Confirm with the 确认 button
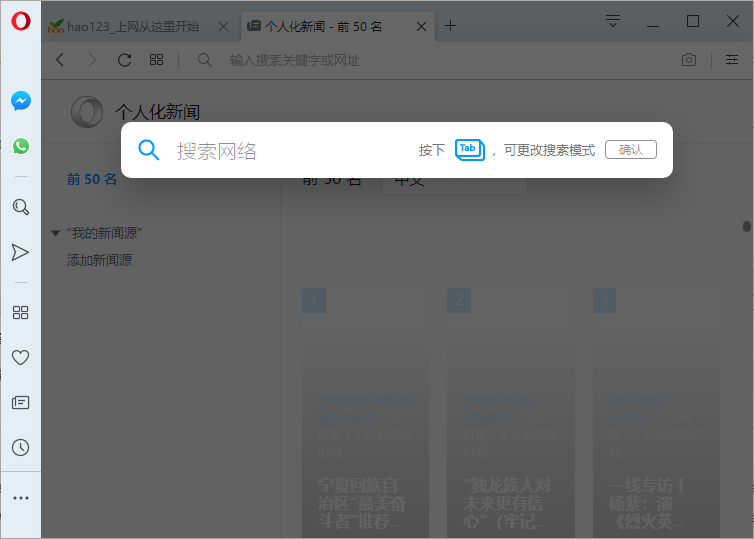754x539 pixels. click(630, 150)
